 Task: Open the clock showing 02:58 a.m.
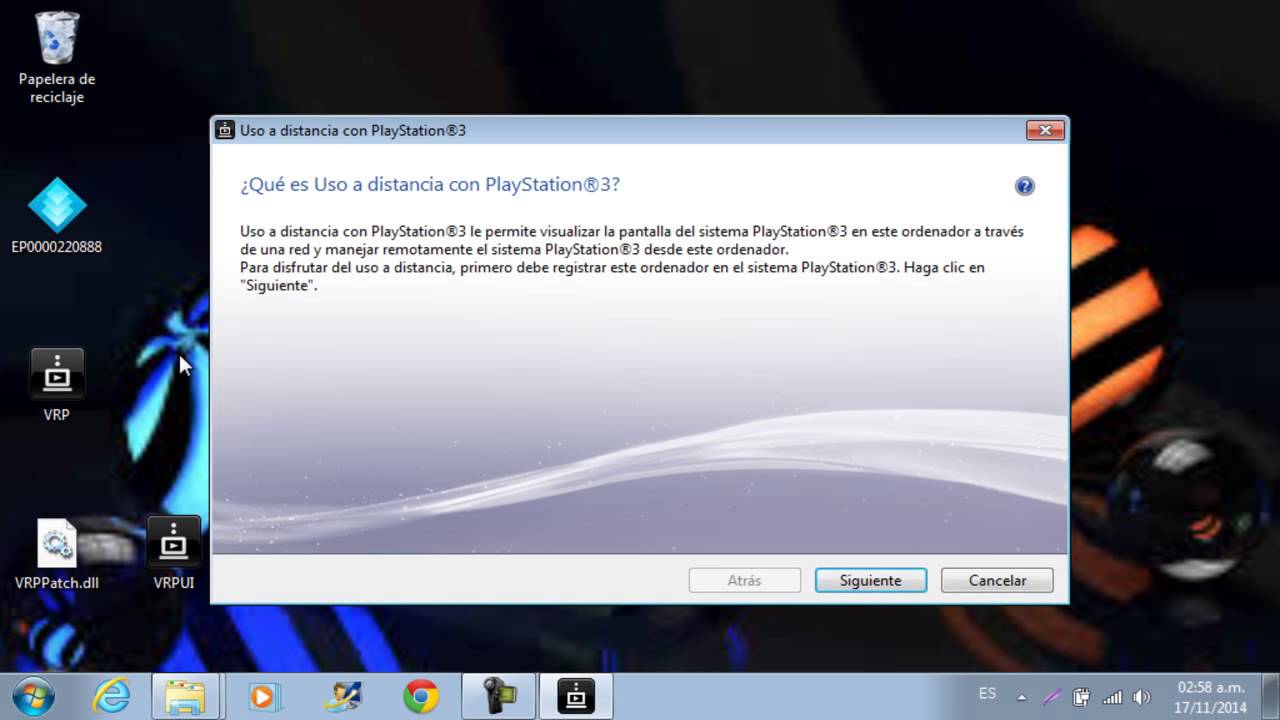coord(1211,696)
